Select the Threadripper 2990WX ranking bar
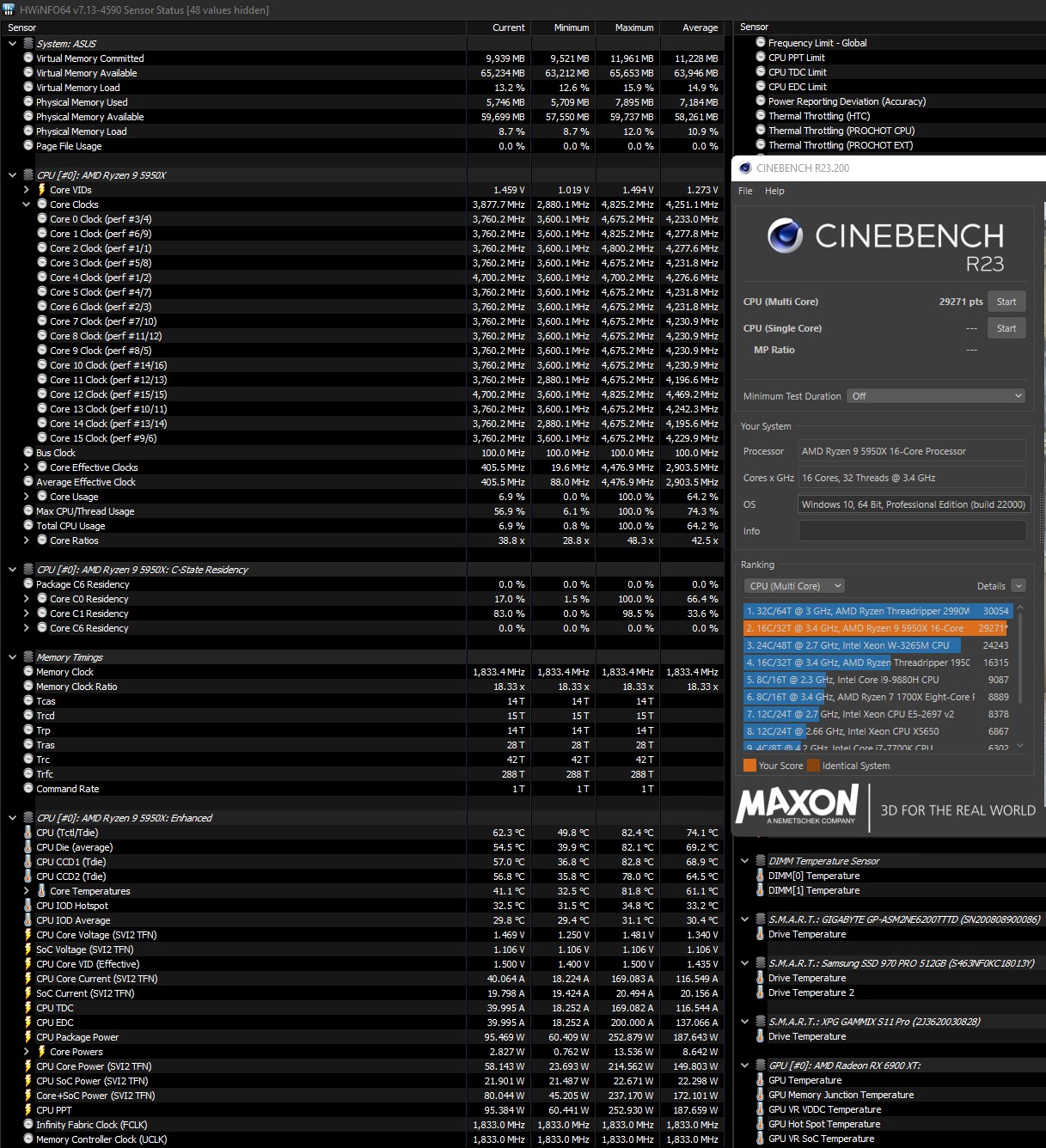This screenshot has width=1046, height=1148. [x=878, y=611]
